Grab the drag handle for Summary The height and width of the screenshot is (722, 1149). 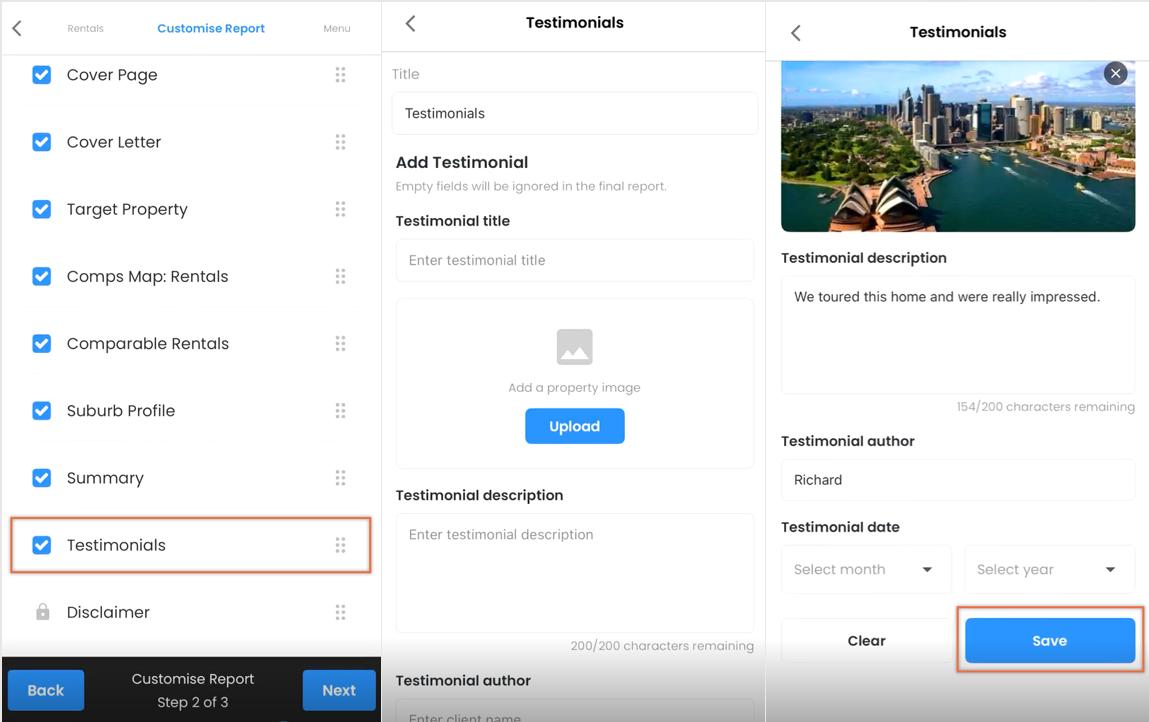(x=340, y=478)
